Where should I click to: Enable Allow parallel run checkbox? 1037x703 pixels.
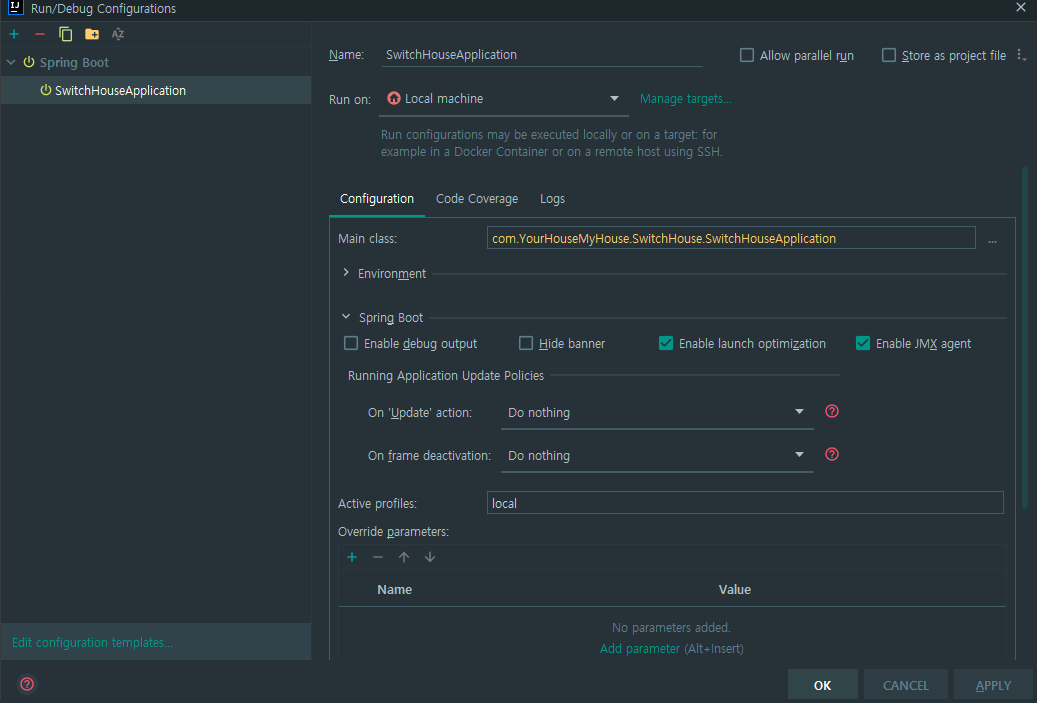point(747,55)
